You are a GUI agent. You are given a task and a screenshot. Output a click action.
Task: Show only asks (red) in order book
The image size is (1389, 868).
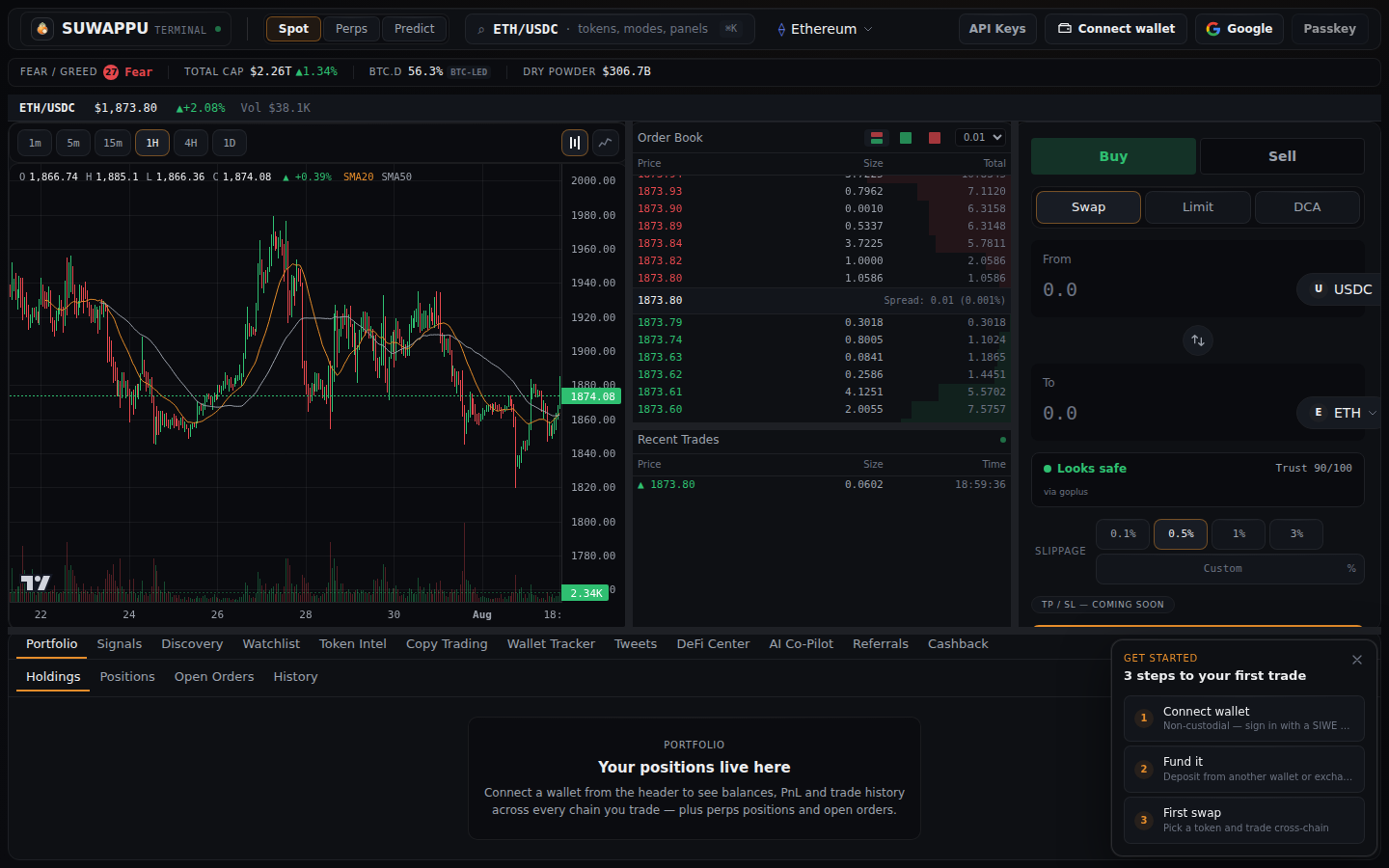point(935,138)
